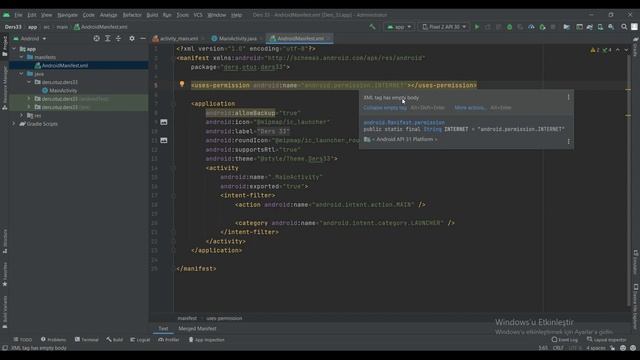Open the Refactor menu
The width and height of the screenshot is (640, 360).
[132, 15]
